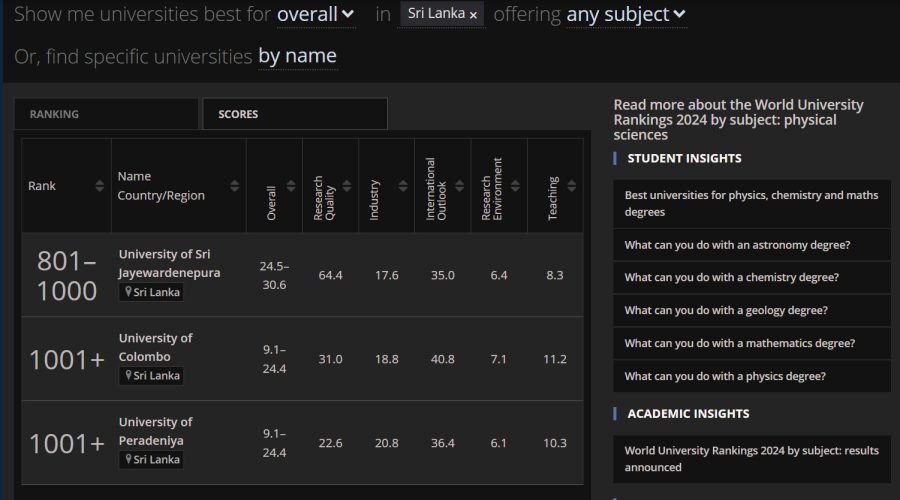Sort table by Rank column arrows
Screen dimensions: 900x500
tap(99, 186)
